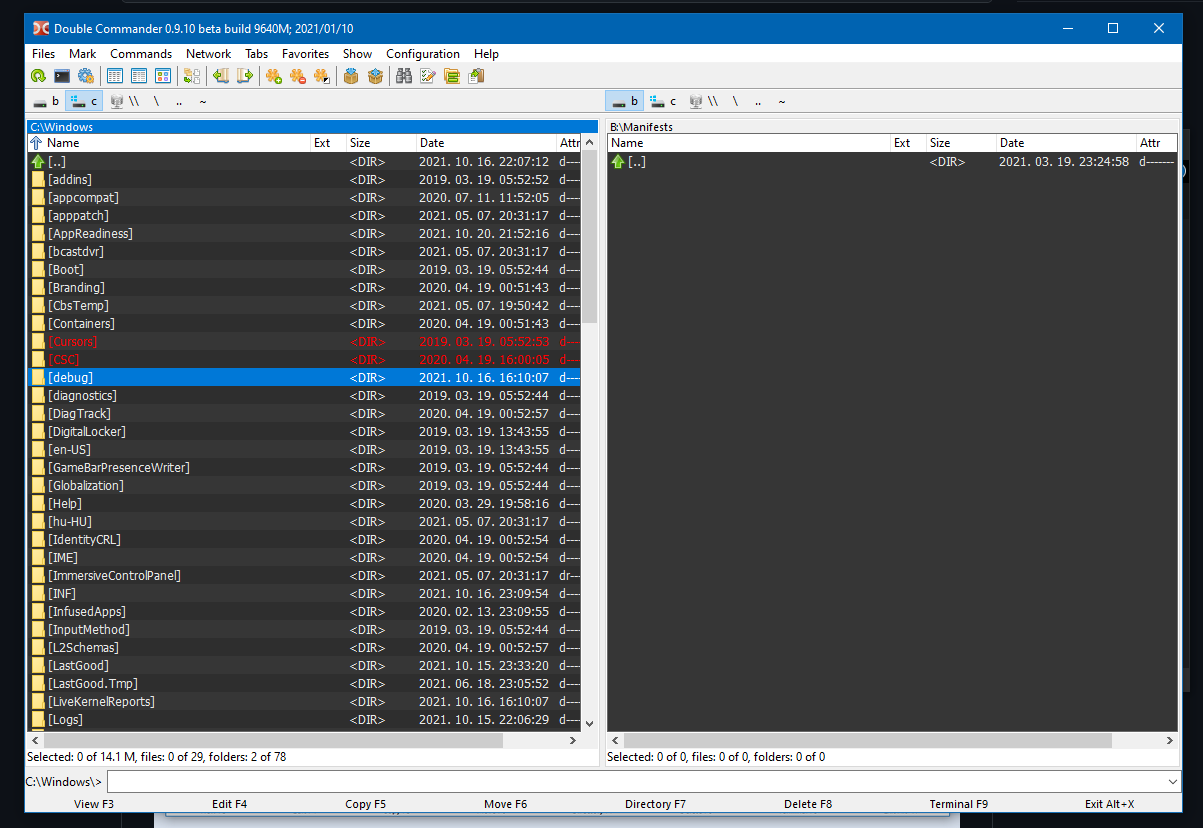Expand command line history dropdown
The width and height of the screenshot is (1203, 828).
pos(1172,781)
